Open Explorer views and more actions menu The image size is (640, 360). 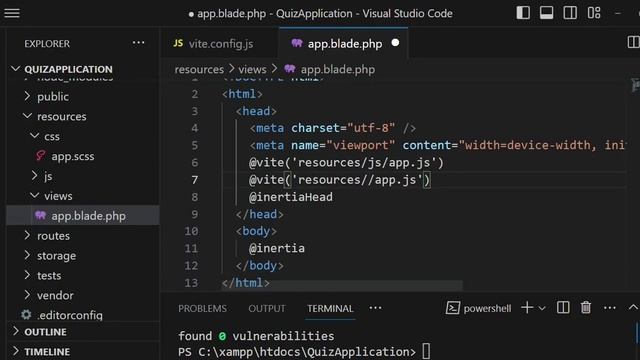pos(138,43)
